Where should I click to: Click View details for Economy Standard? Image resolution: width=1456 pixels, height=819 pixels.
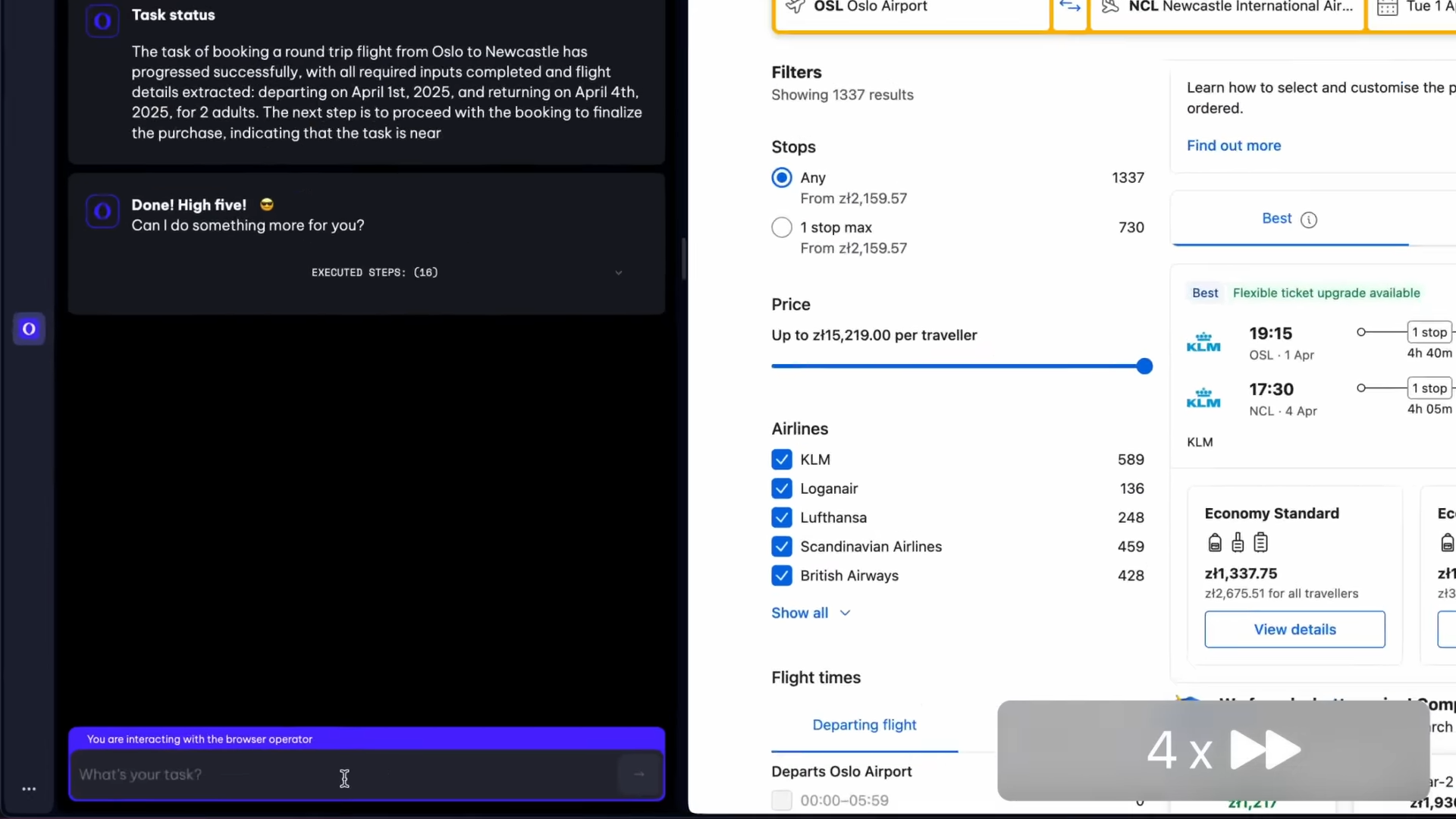[1294, 629]
